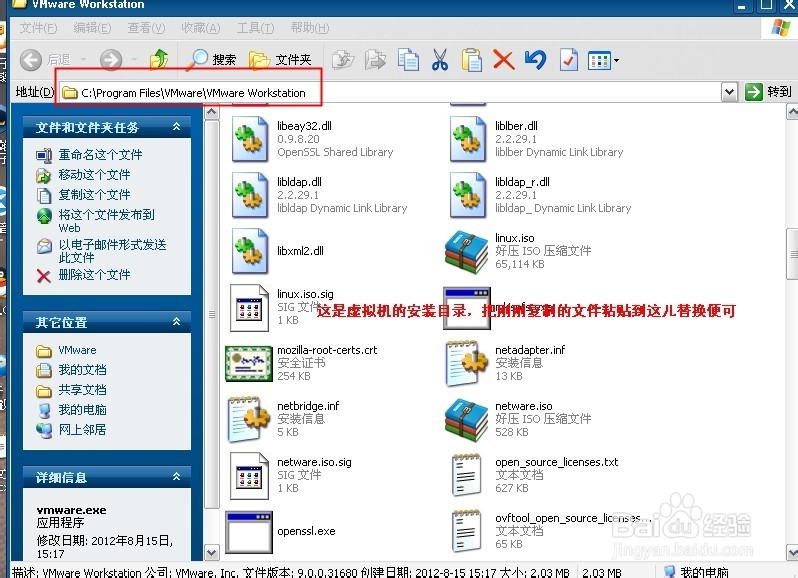The width and height of the screenshot is (798, 578).
Task: Click the side pane scroll-up arrow
Action: click(212, 112)
